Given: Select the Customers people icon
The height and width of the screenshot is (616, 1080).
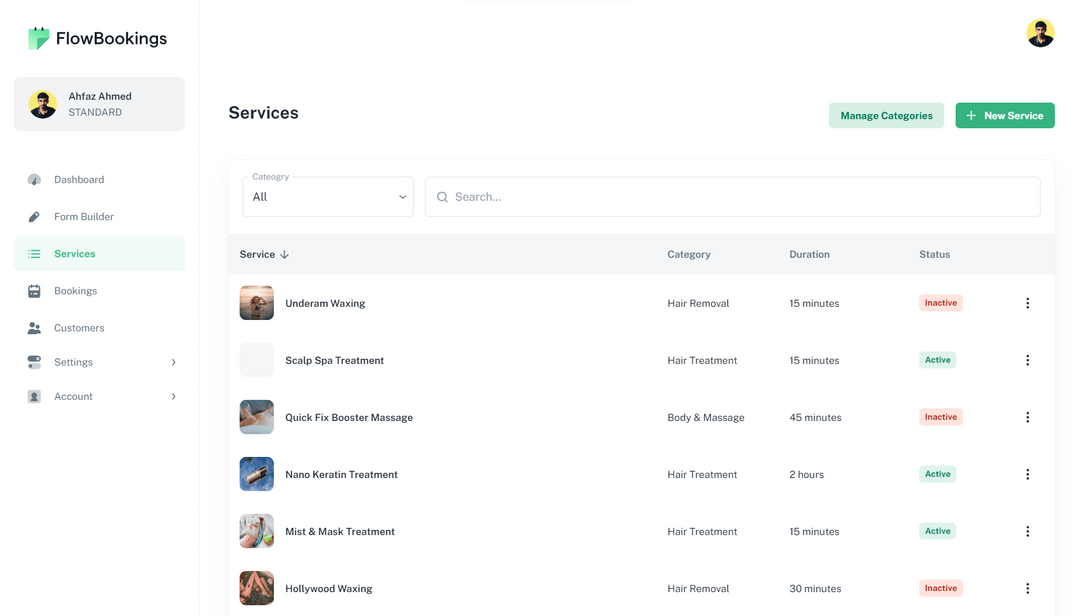Looking at the screenshot, I should click(33, 327).
